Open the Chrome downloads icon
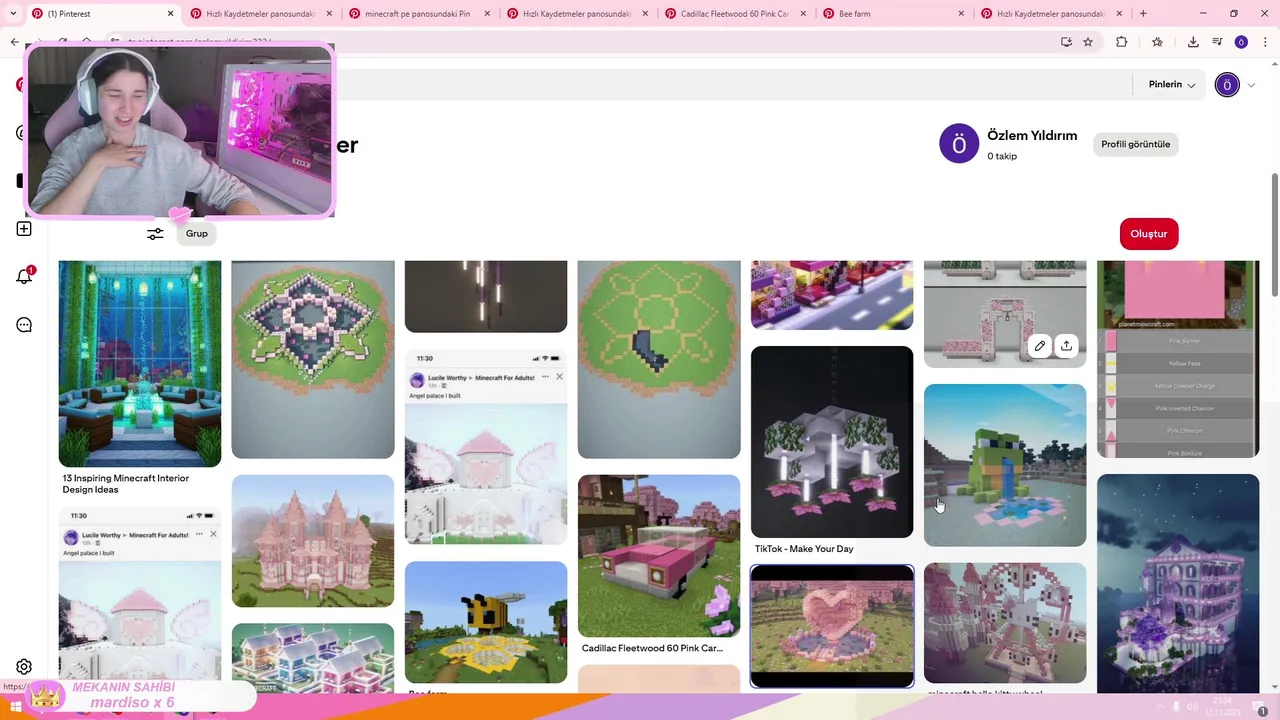This screenshot has height=720, width=1280. 1193,42
